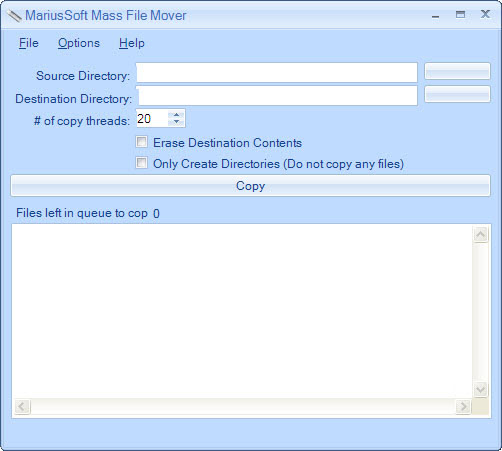Click the log scroll left arrow
Image resolution: width=502 pixels, height=451 pixels.
coord(22,407)
